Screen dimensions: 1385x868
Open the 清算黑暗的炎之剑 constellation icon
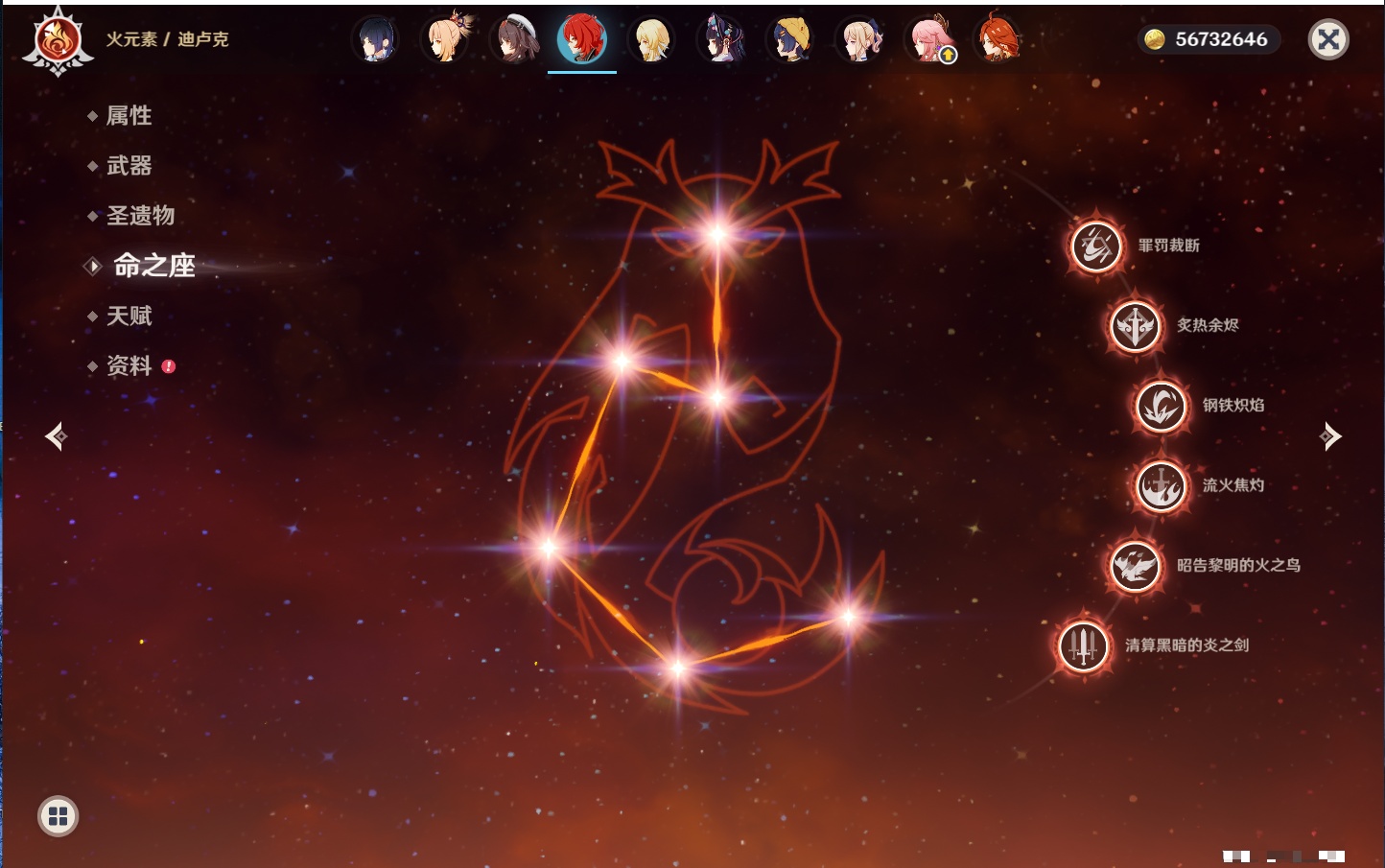point(1084,645)
